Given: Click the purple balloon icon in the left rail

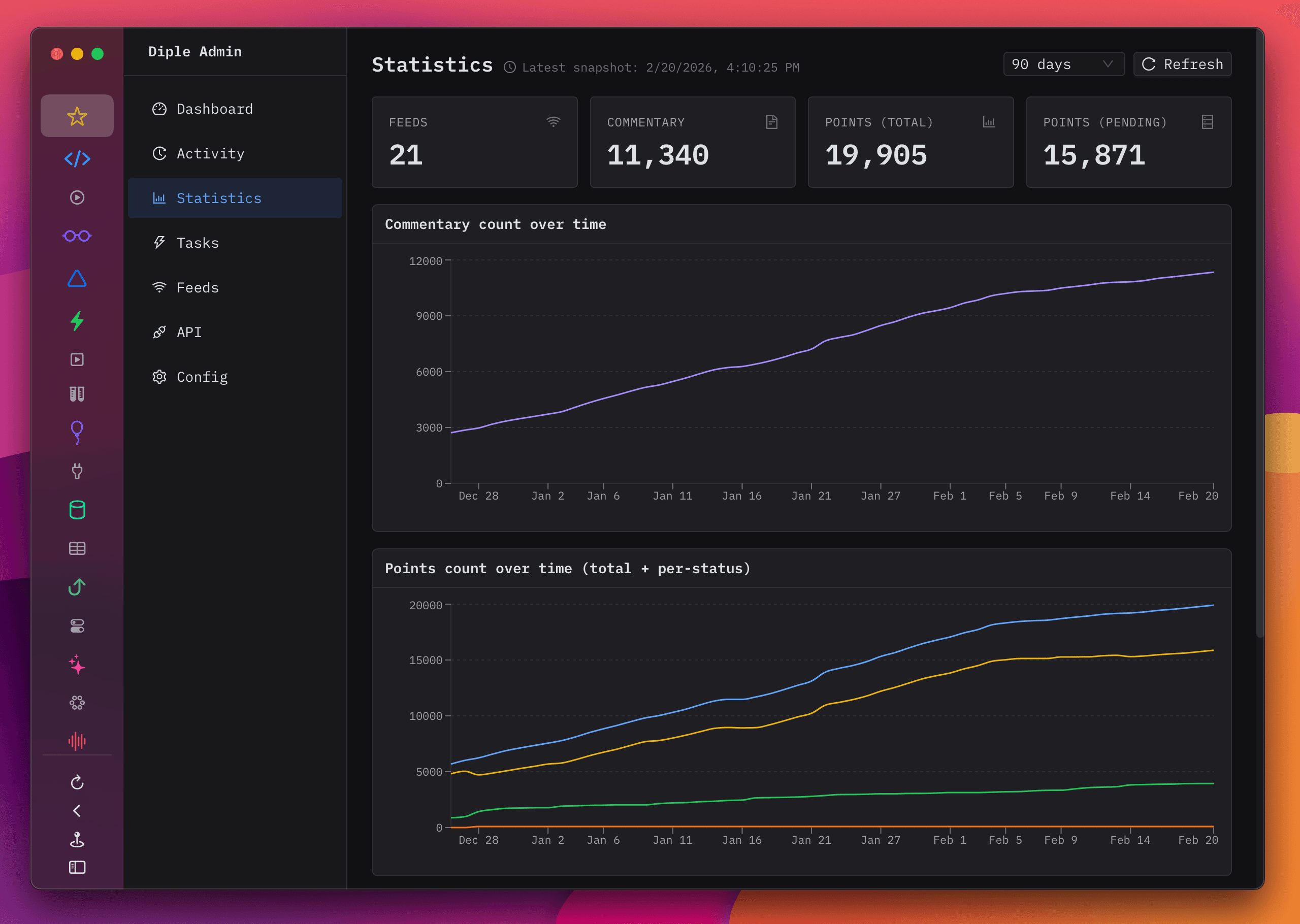Looking at the screenshot, I should [77, 433].
